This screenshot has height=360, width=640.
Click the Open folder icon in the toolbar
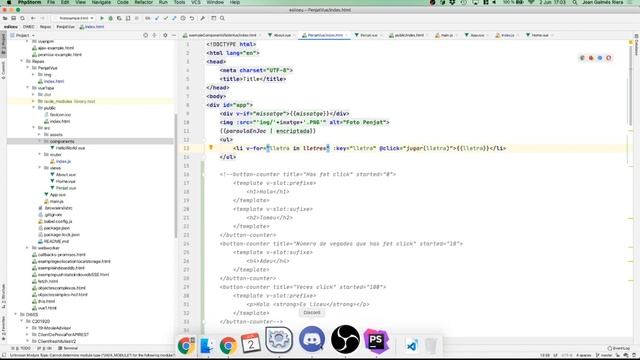pos(5,18)
